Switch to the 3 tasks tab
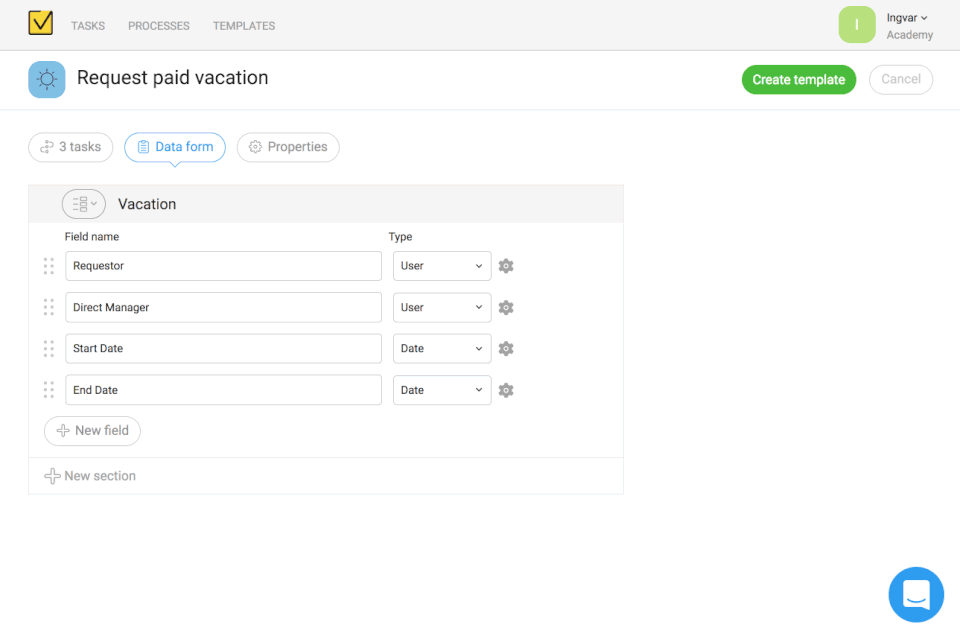 [70, 147]
